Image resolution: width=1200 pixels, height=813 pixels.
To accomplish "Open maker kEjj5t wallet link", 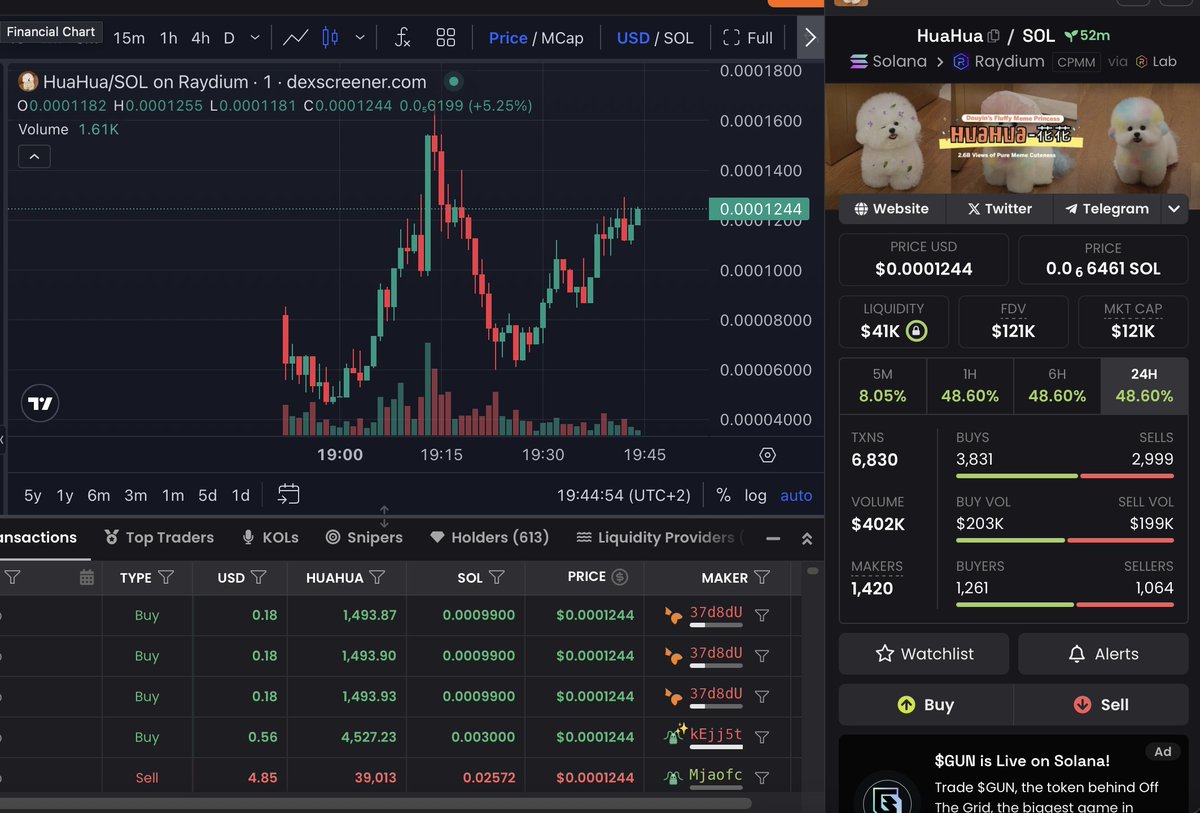I will tap(716, 734).
